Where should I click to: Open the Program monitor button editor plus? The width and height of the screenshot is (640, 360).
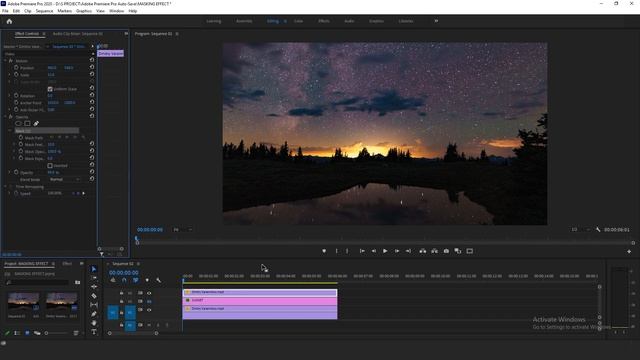[x=629, y=251]
